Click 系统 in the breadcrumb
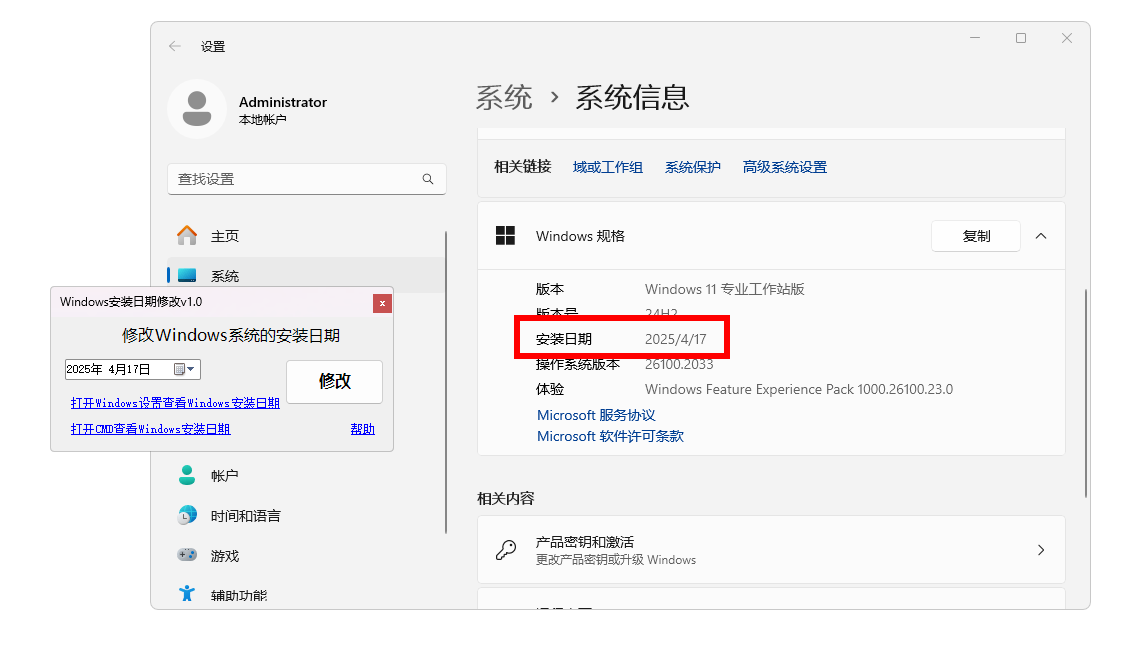Image resolution: width=1134 pixels, height=655 pixels. pyautogui.click(x=504, y=98)
